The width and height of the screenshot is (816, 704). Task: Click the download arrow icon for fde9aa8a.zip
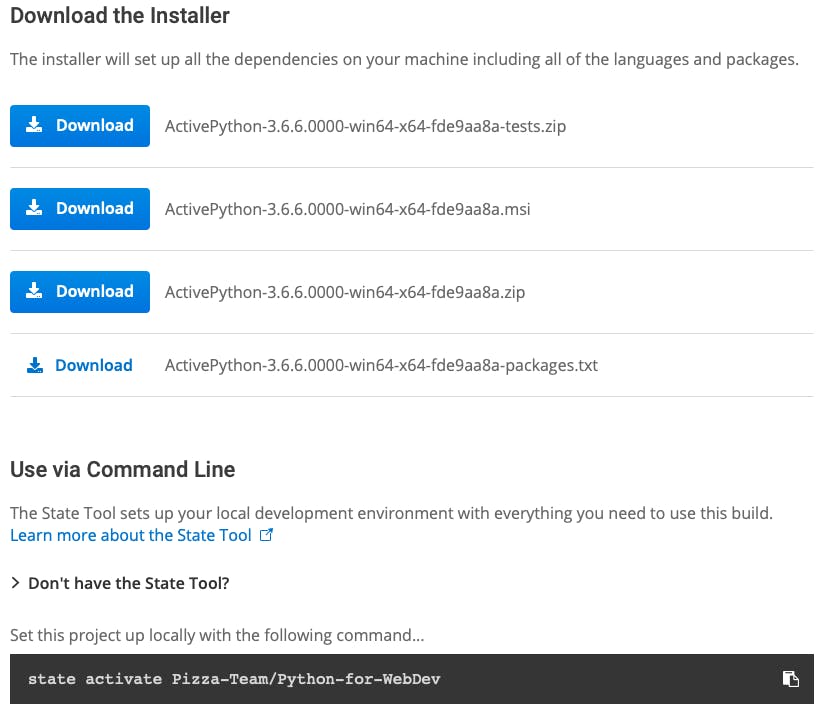click(x=35, y=292)
